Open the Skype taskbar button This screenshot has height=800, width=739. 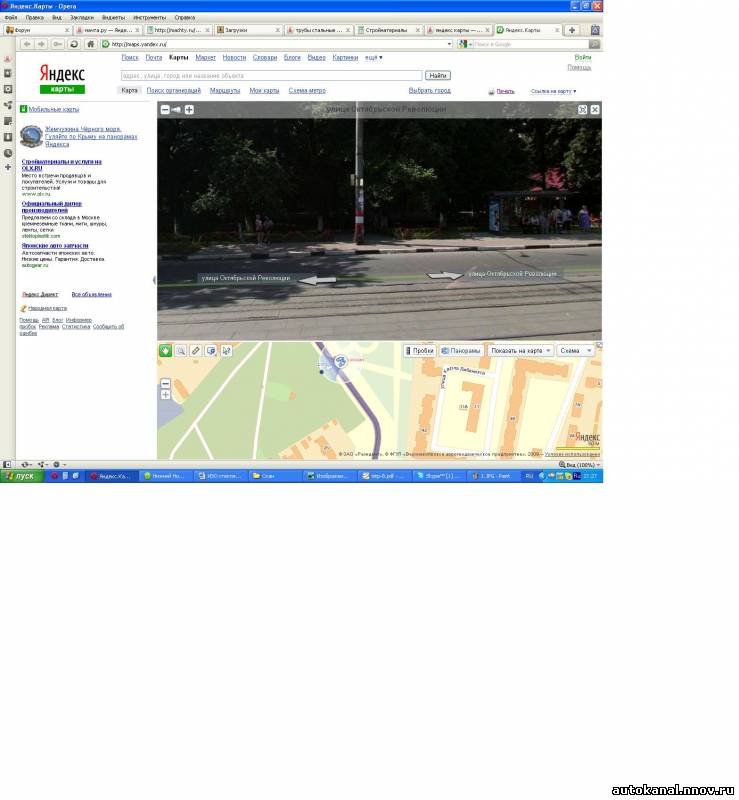[x=439, y=476]
